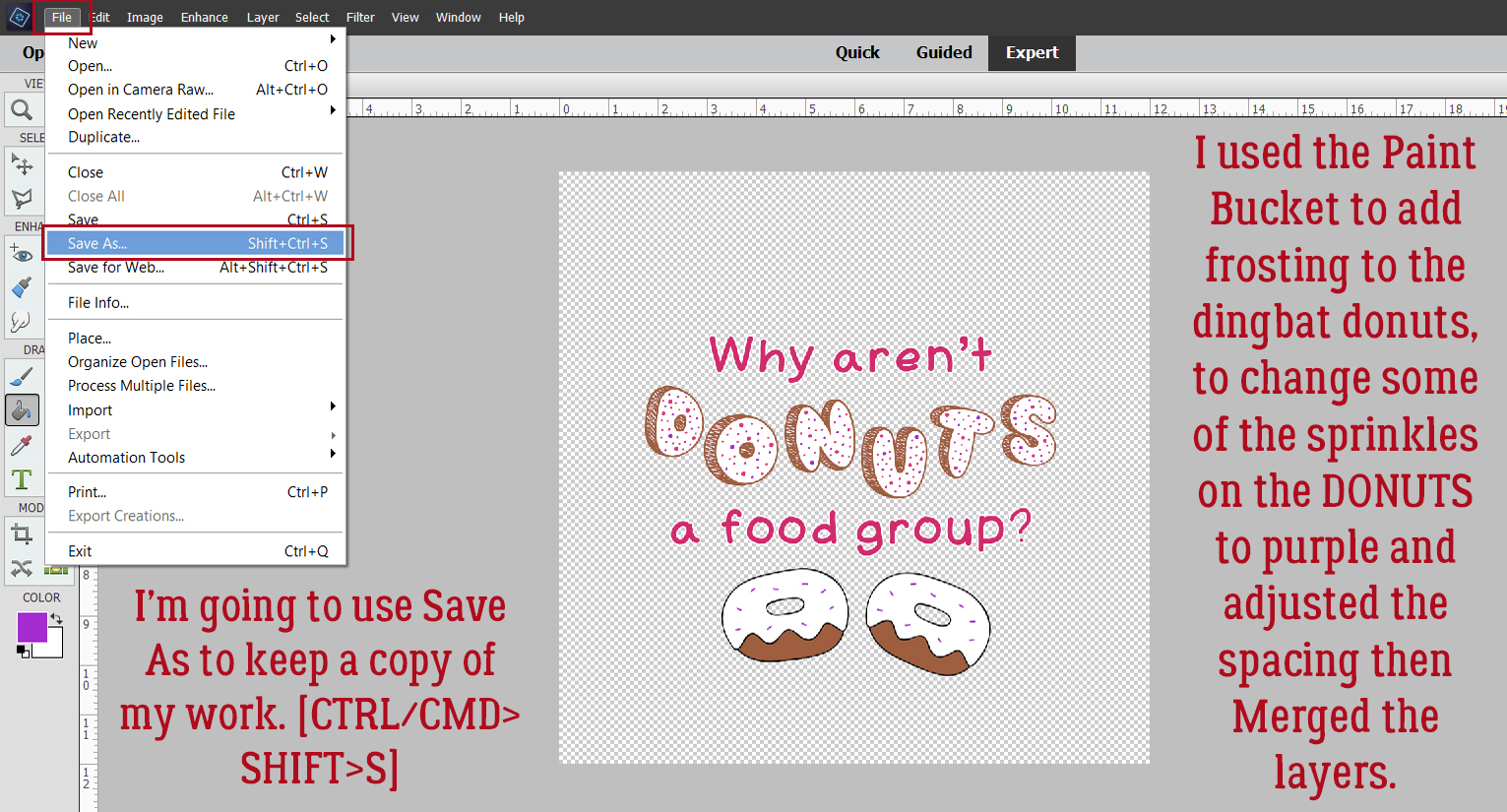Select the Move tool
The height and width of the screenshot is (812, 1507).
click(22, 164)
